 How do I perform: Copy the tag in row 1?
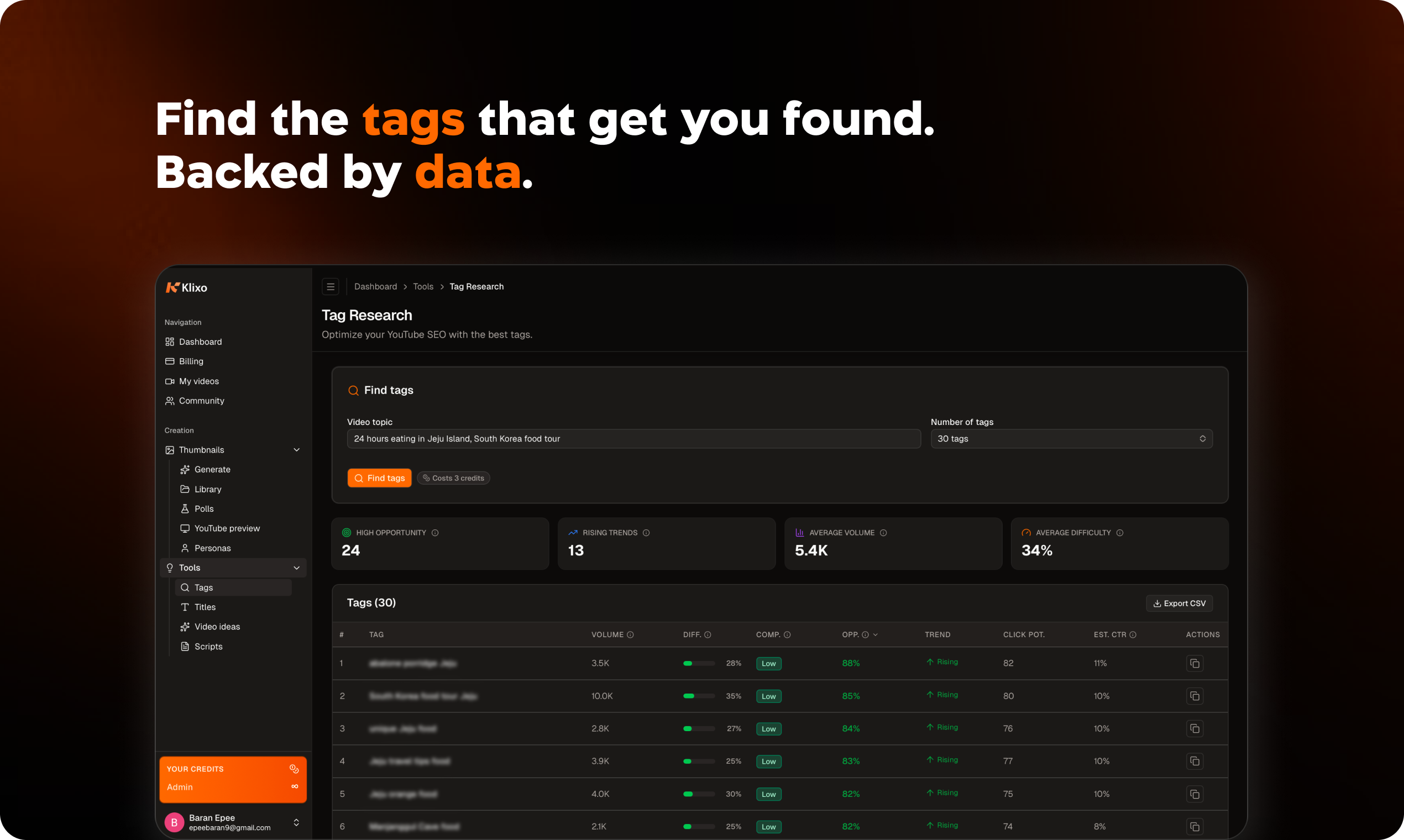pyautogui.click(x=1194, y=663)
